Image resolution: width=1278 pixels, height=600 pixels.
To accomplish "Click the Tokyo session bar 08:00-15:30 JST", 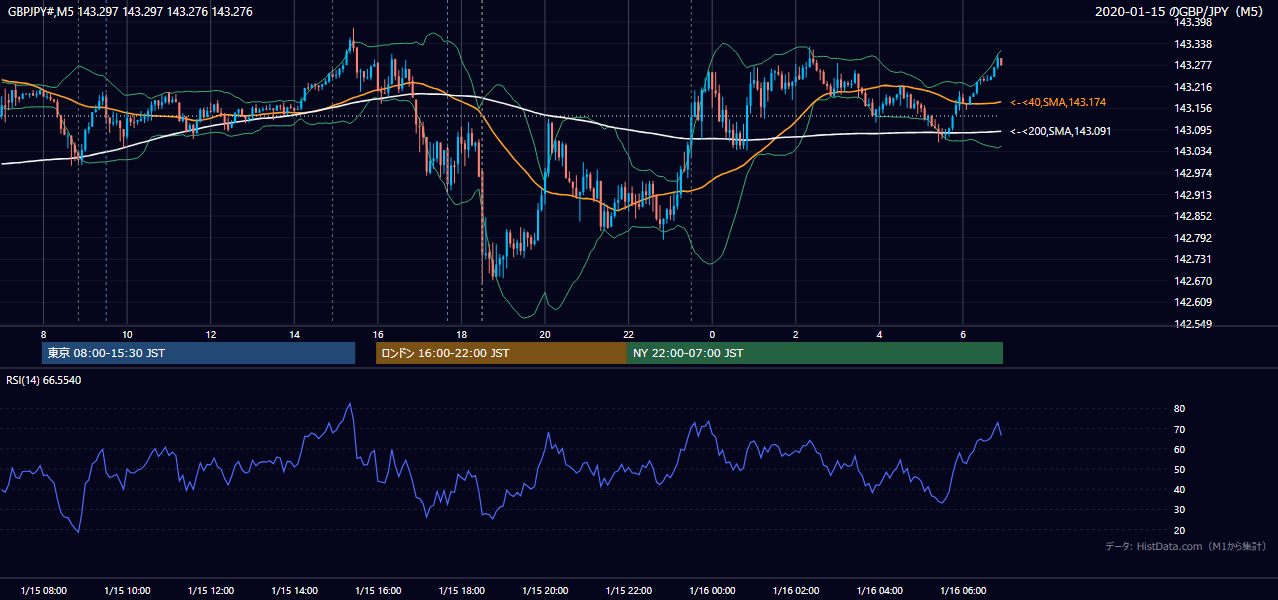I will coord(199,353).
